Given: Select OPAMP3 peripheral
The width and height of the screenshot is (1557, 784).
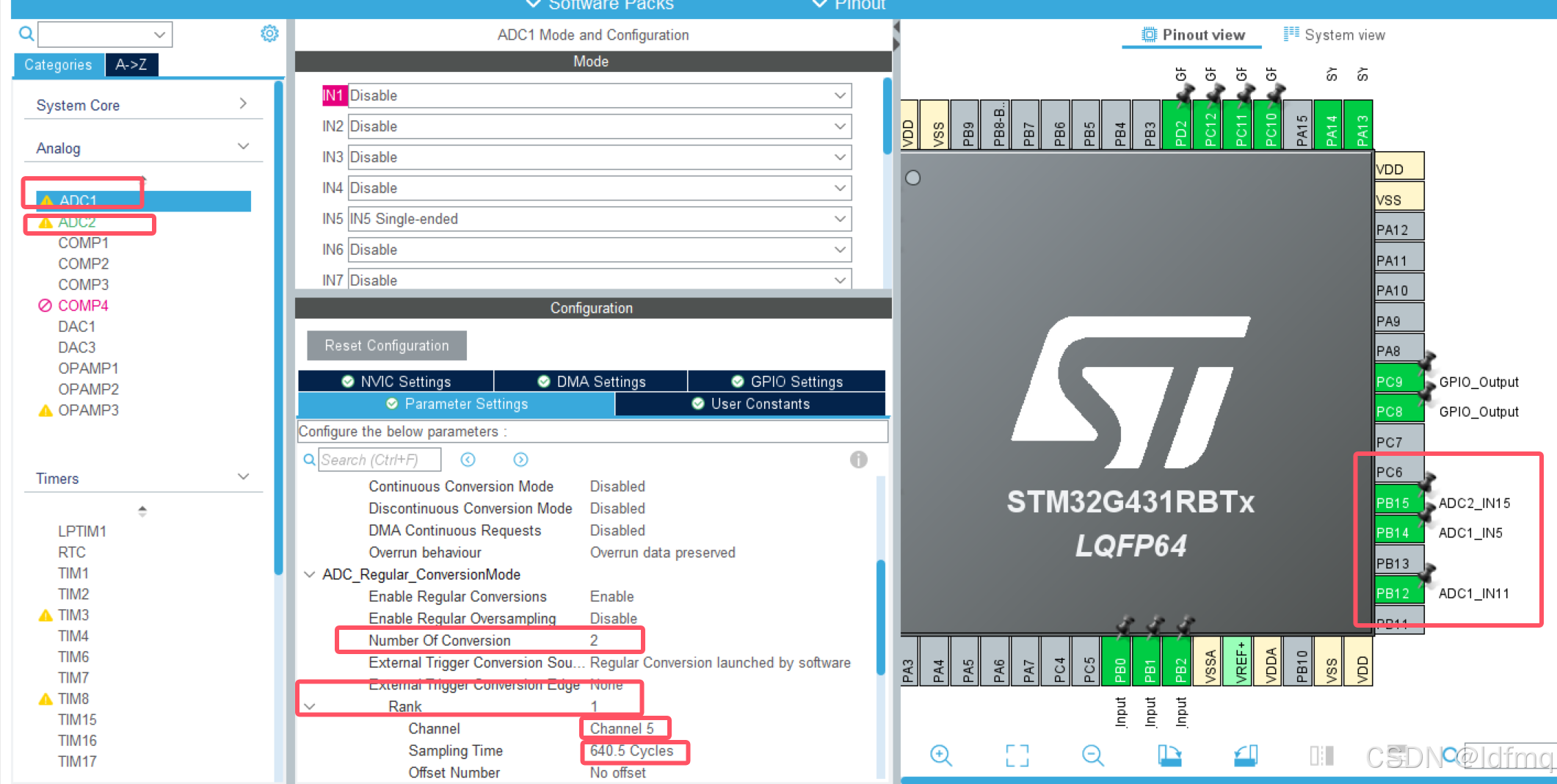Looking at the screenshot, I should [88, 410].
